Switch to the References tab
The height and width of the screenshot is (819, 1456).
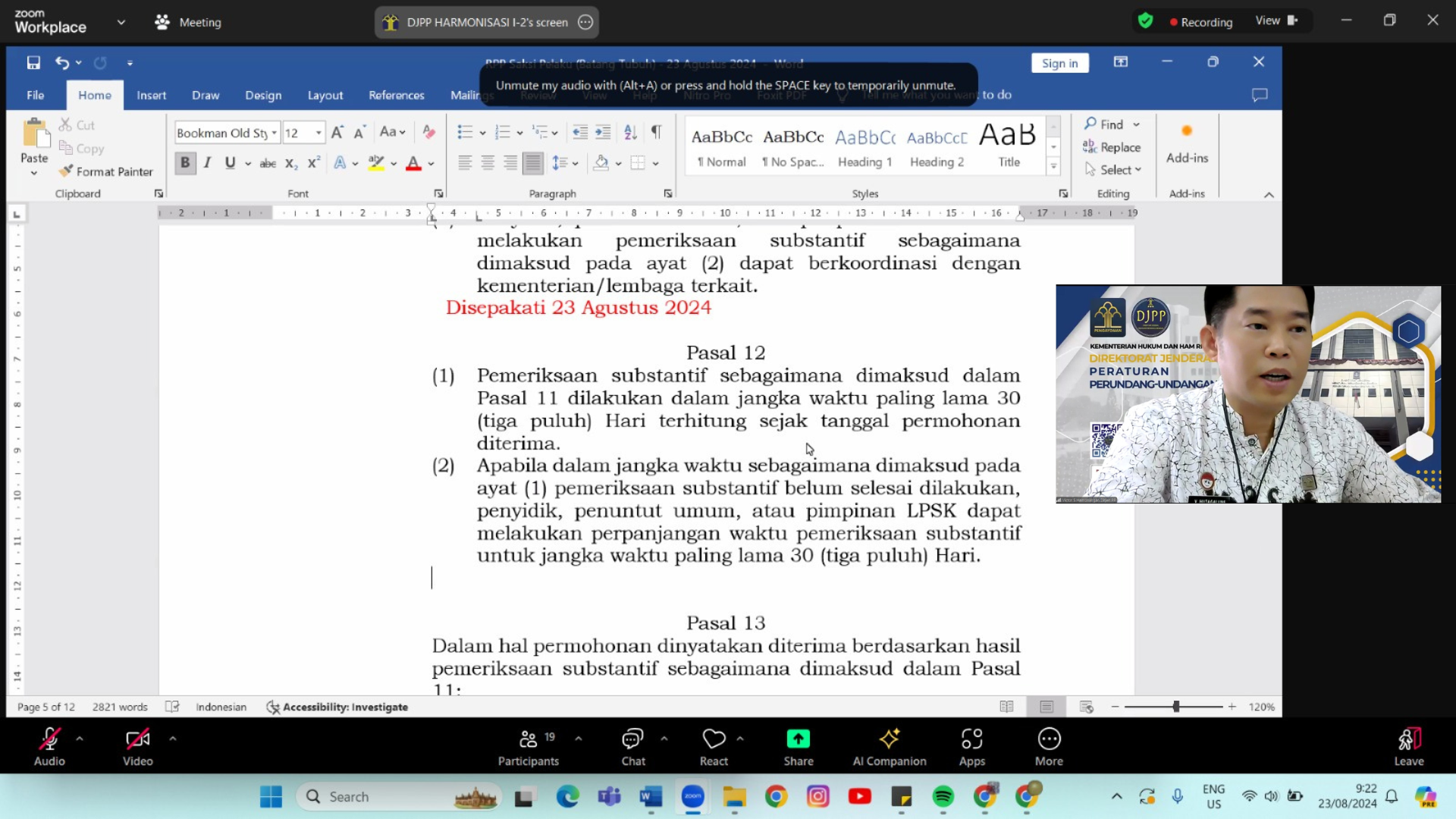(x=397, y=95)
